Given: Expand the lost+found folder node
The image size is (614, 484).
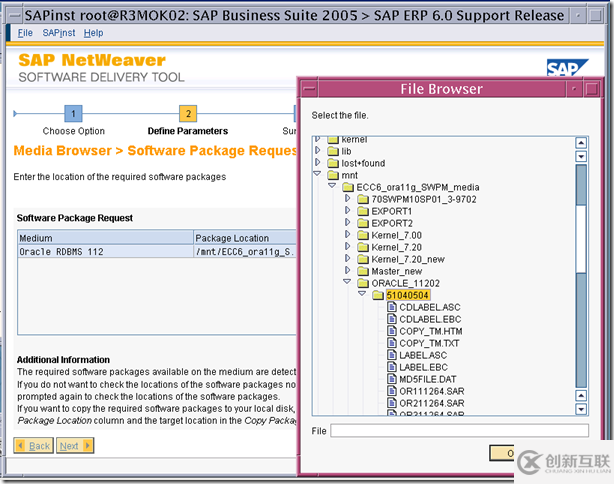Looking at the screenshot, I should point(318,162).
